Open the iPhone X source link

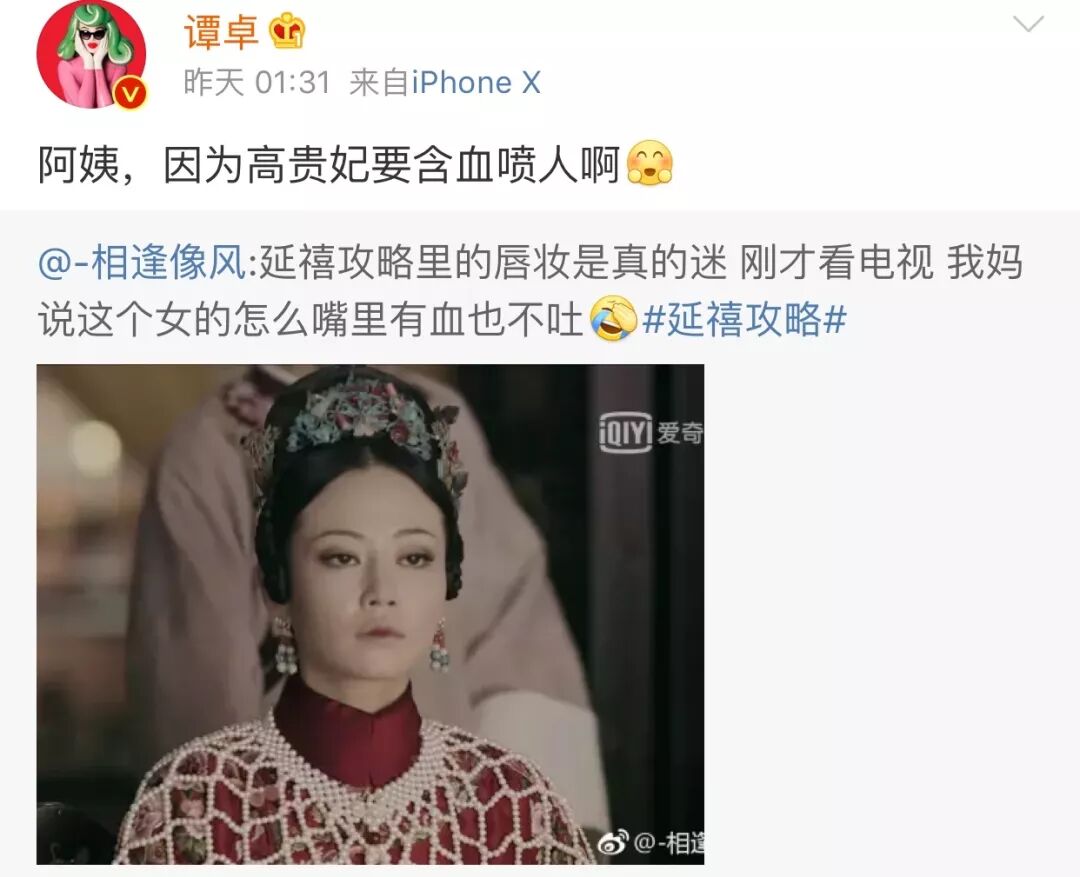point(476,83)
